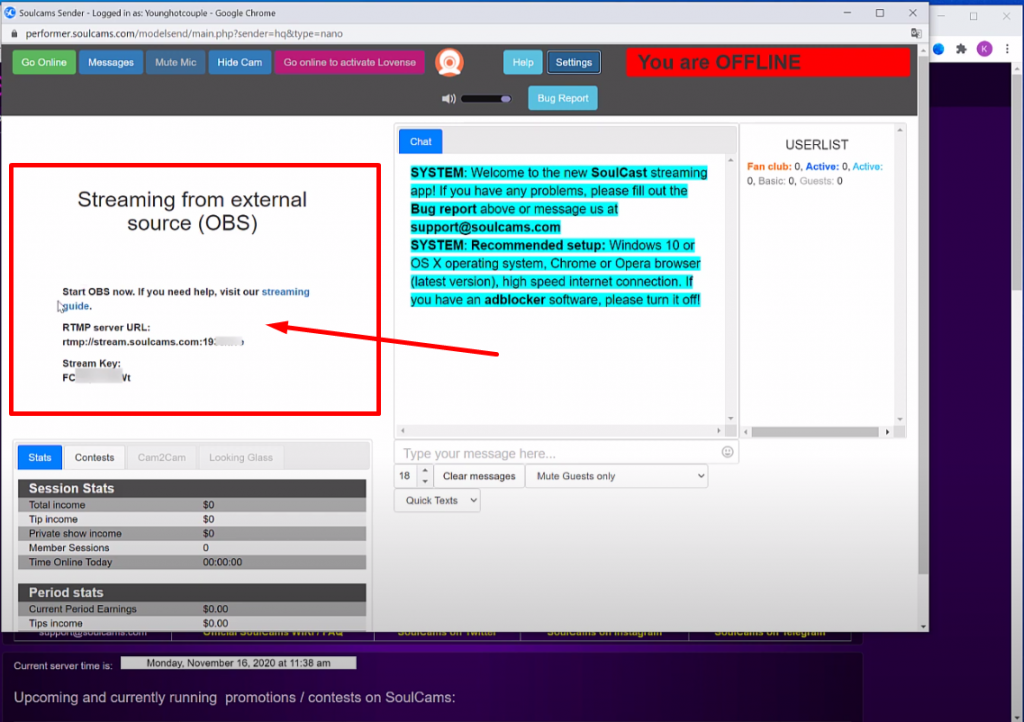The height and width of the screenshot is (722, 1024).
Task: Click the sender page vertical scrollbar
Action: (923, 313)
